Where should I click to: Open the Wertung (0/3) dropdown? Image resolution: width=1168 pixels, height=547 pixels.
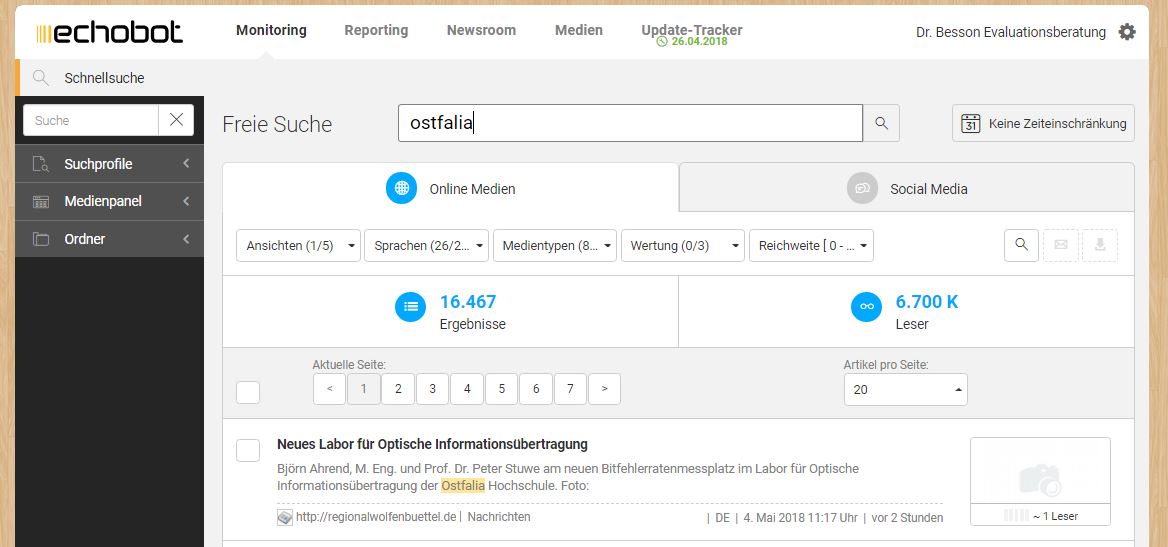point(683,245)
